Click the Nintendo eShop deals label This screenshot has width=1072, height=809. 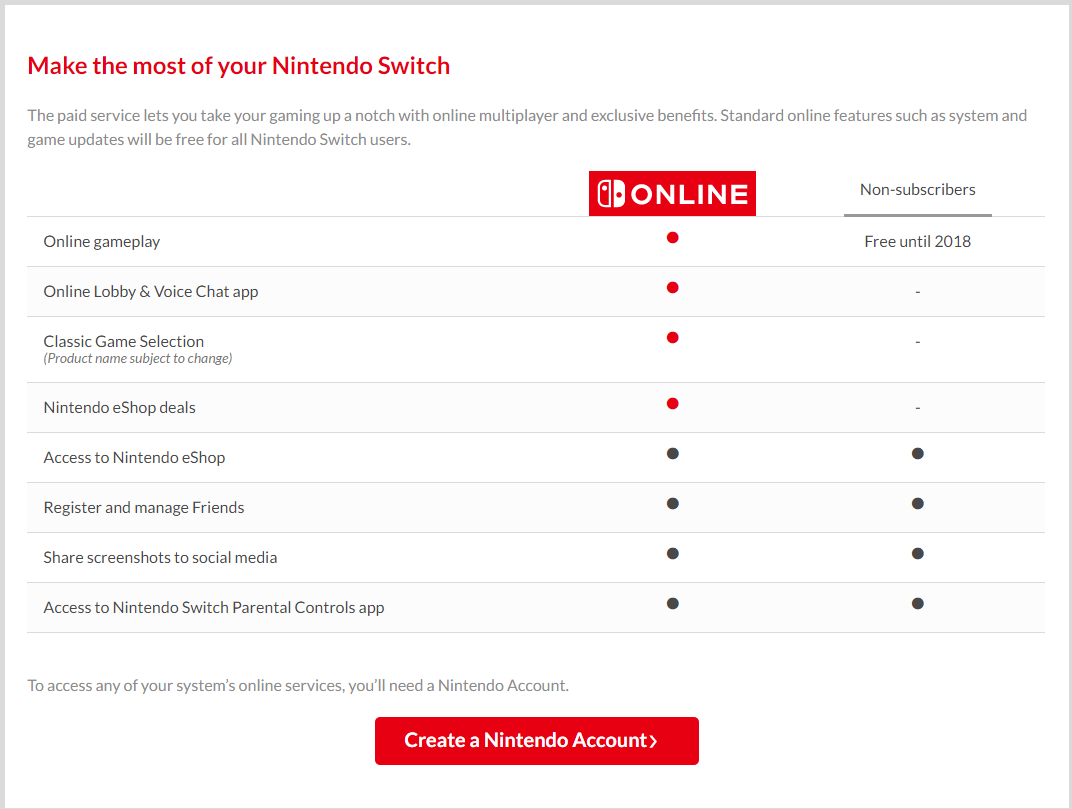coord(120,408)
